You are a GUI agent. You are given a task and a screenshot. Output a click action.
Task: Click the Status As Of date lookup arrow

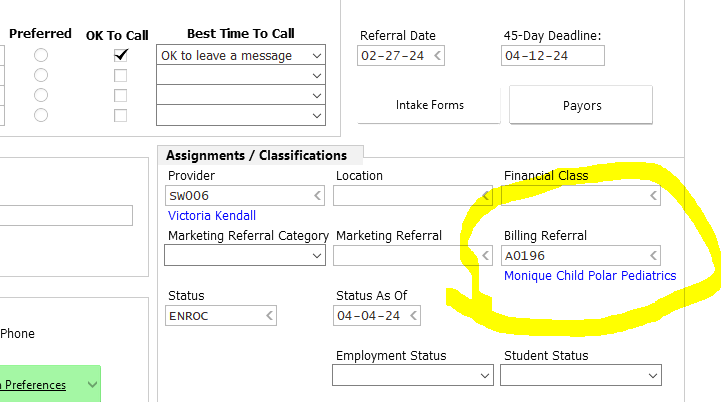[x=412, y=316]
